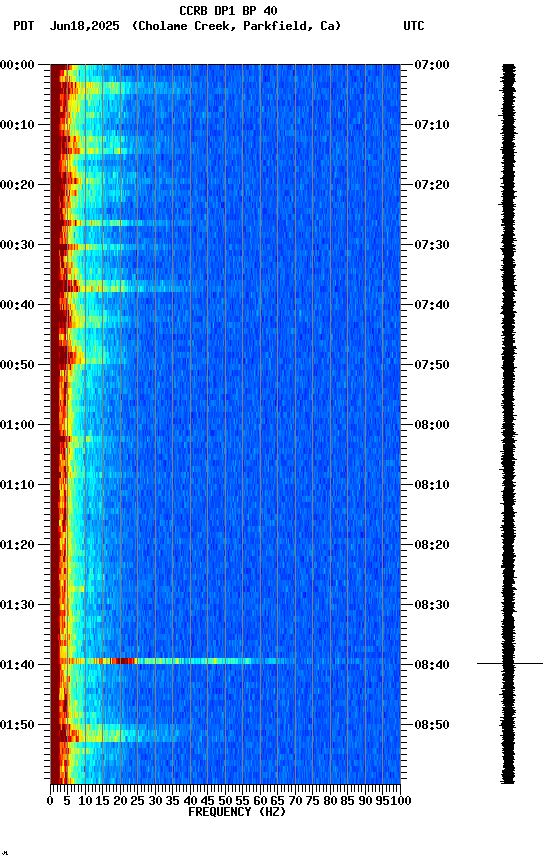The height and width of the screenshot is (864, 552).
Task: Click the 55 Hz frequency tick label
Action: (x=242, y=801)
